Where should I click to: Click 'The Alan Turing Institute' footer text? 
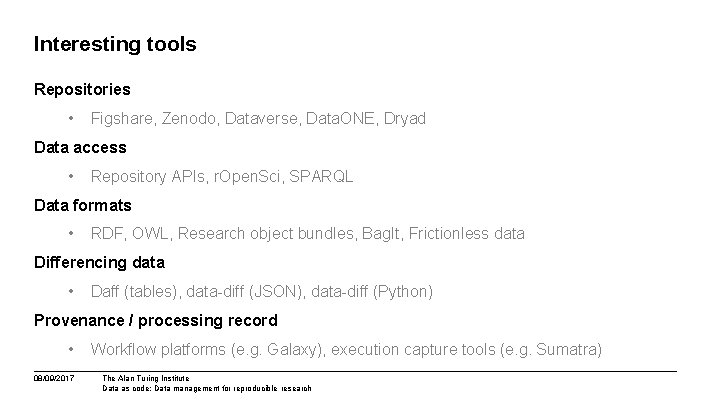click(x=146, y=378)
